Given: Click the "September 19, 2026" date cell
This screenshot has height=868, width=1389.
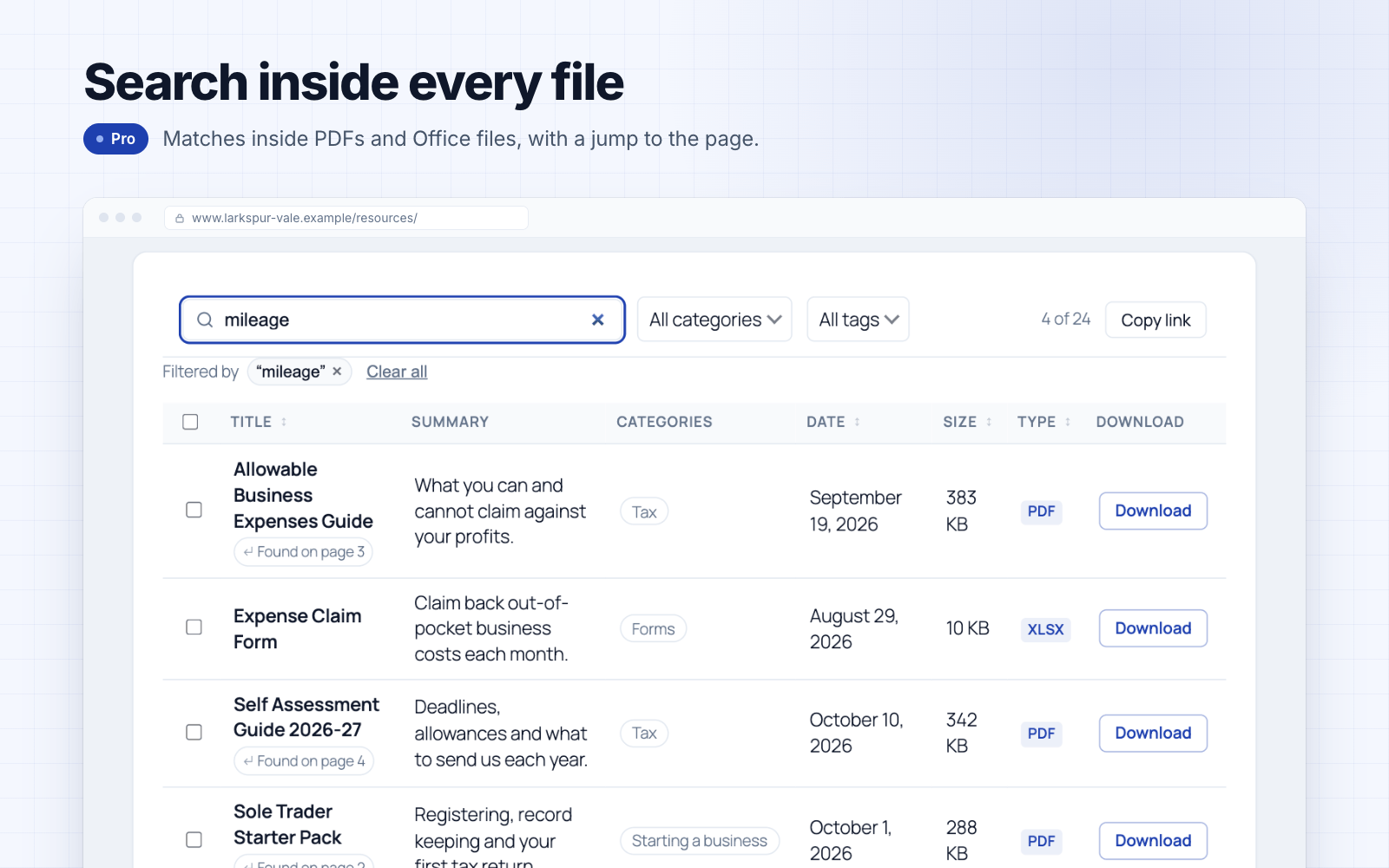Looking at the screenshot, I should 855,510.
